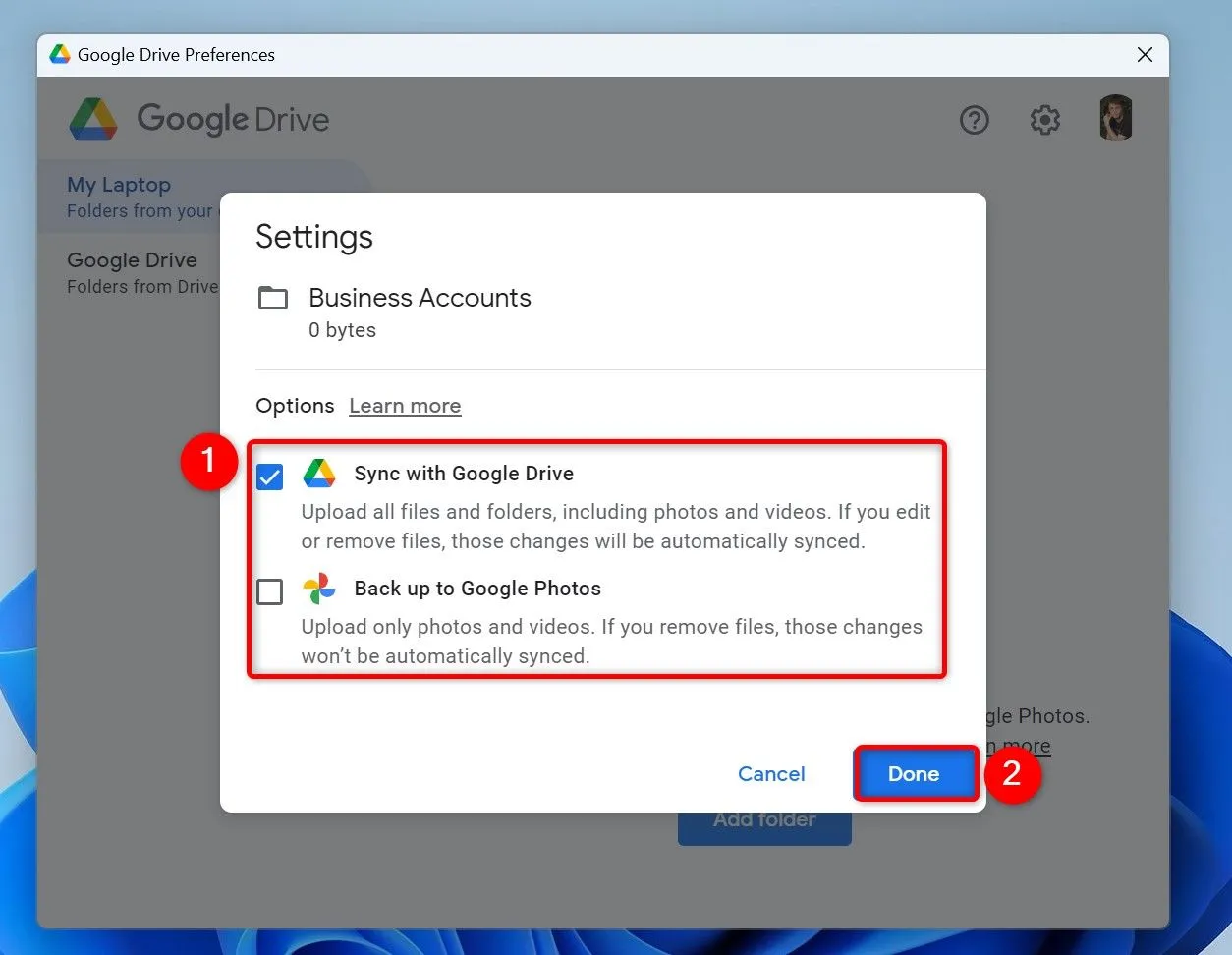This screenshot has height=955, width=1232.
Task: Click the folder icon beside Business Accounts
Action: 273,298
